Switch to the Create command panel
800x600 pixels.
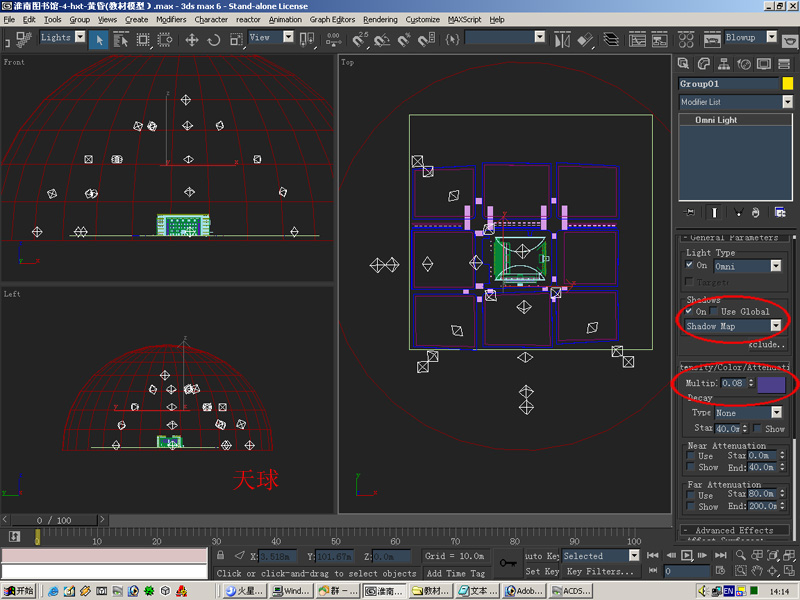click(683, 64)
